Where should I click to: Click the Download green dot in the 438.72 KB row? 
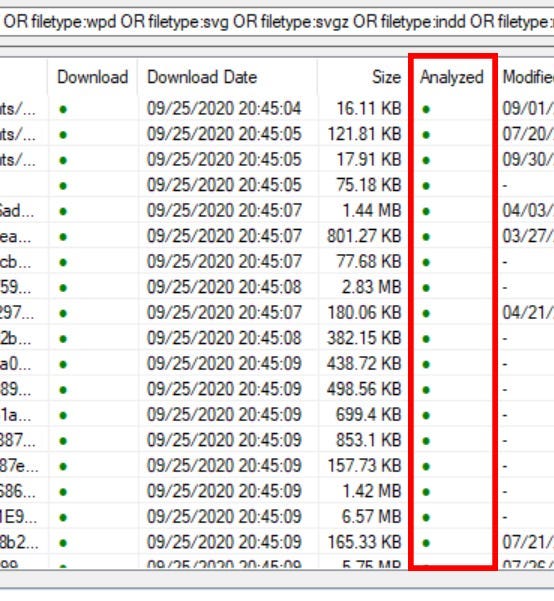(x=63, y=365)
